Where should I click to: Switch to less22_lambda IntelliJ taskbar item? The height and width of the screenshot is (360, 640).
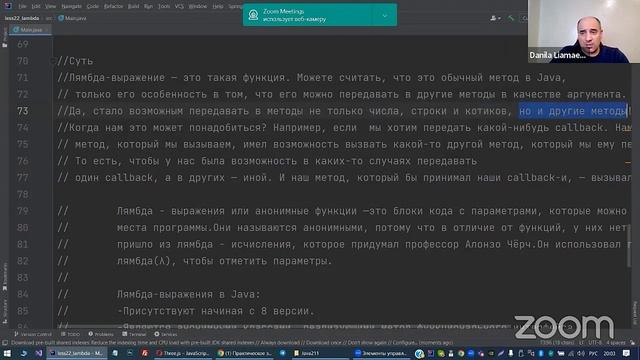click(x=77, y=353)
